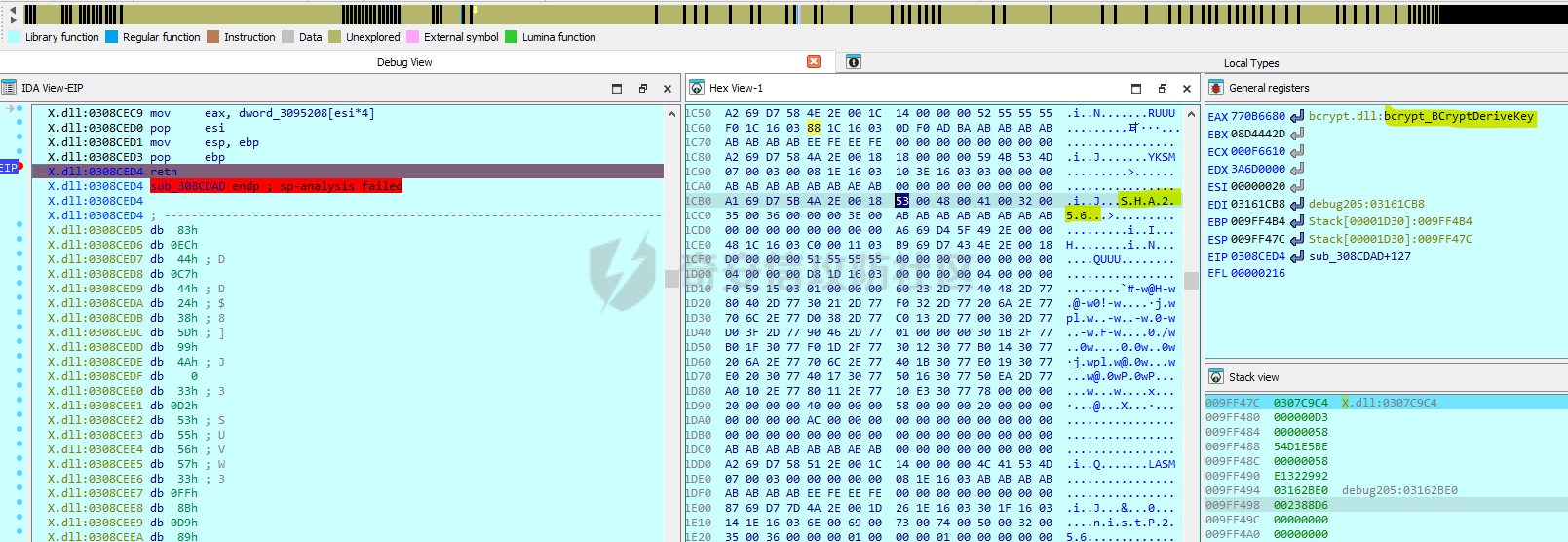Jump to EAX address via arrow icon
This screenshot has height=542, width=1568.
(1297, 117)
